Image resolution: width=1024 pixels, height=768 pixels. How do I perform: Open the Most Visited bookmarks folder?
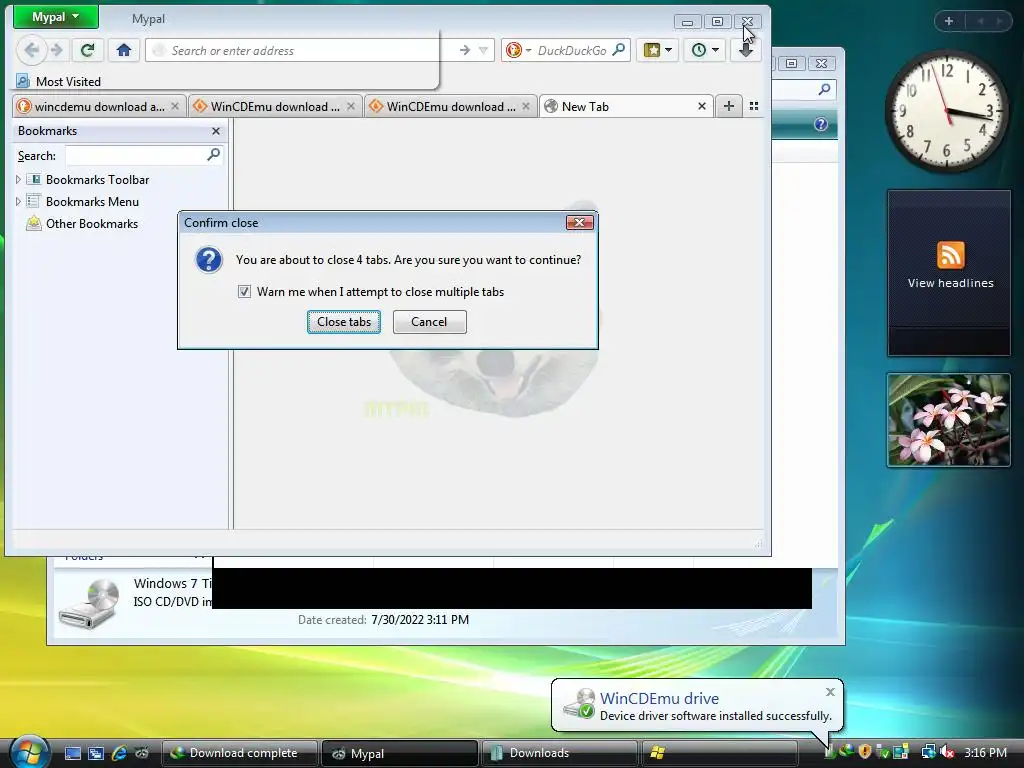59,82
